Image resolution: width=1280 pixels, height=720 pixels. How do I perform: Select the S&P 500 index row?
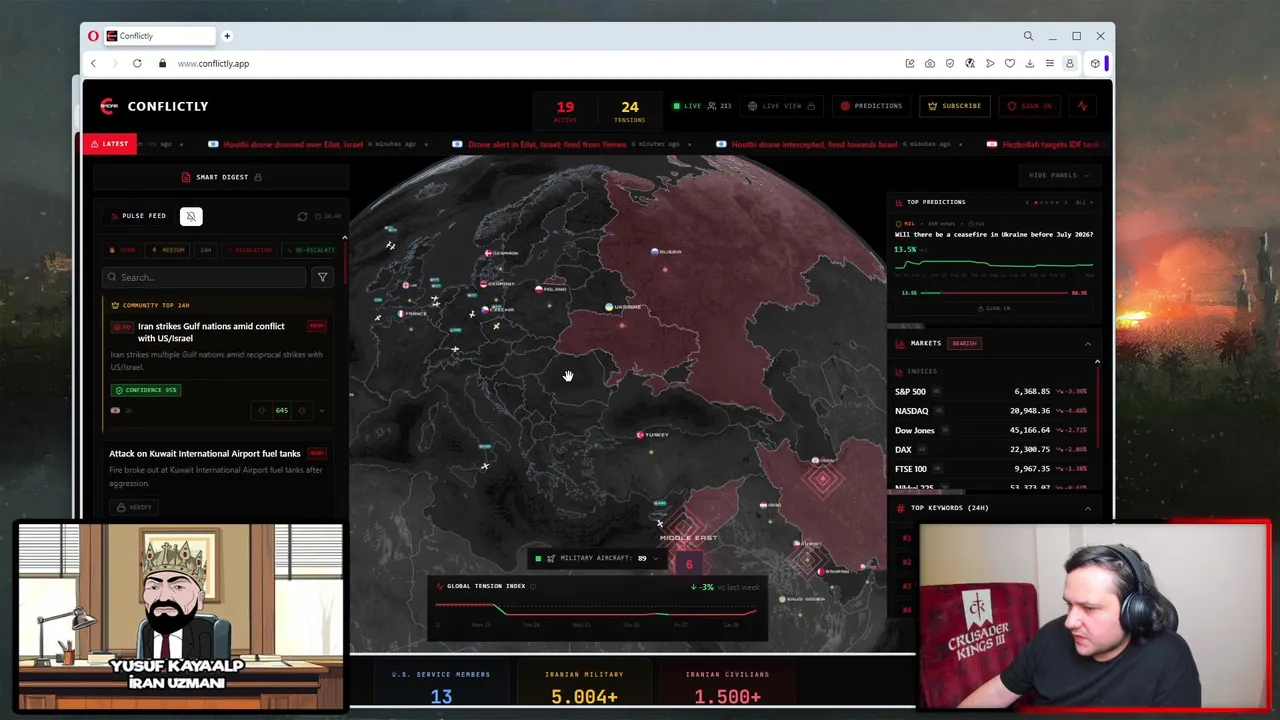[x=991, y=392]
